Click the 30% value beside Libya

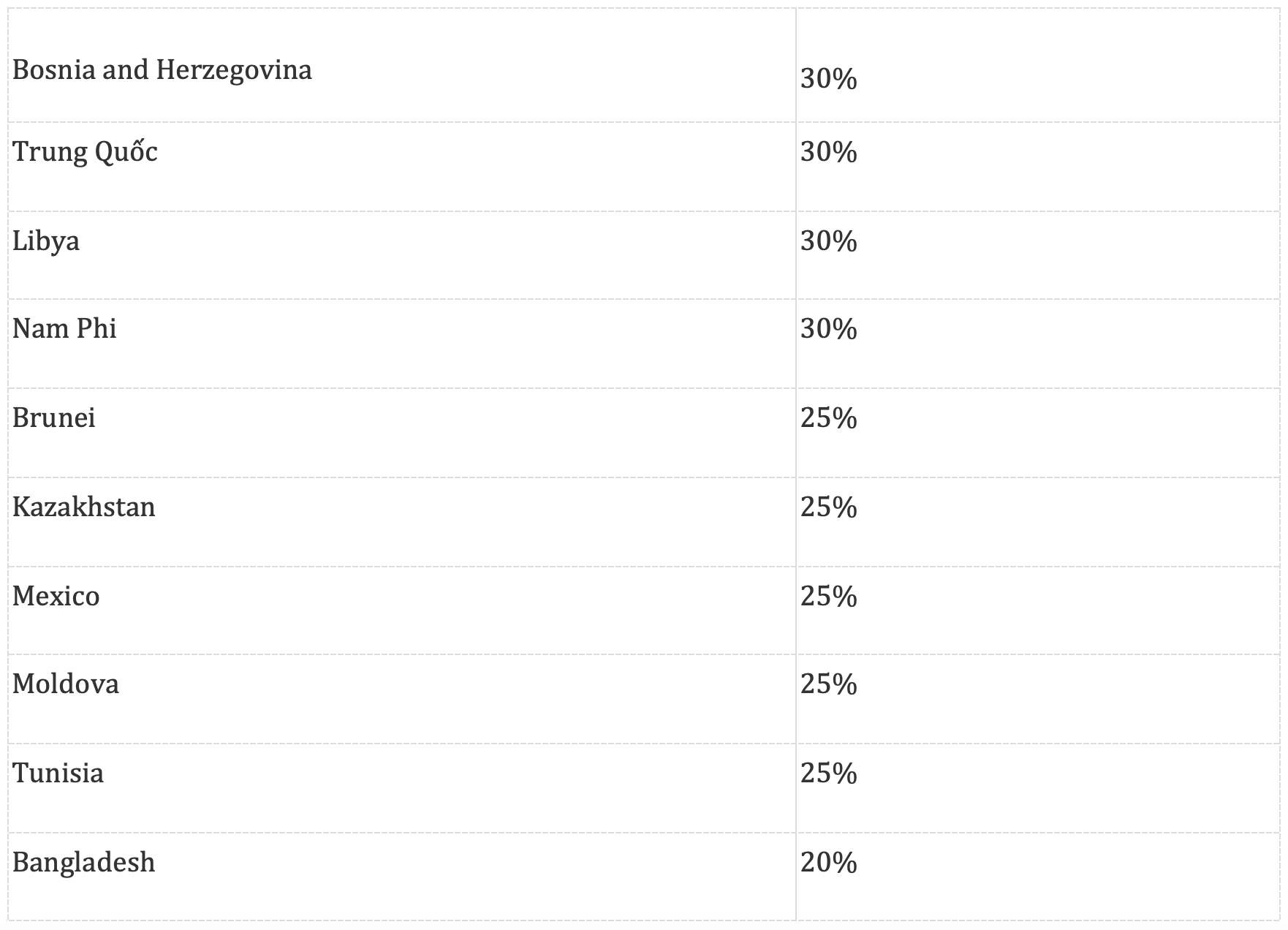[828, 241]
